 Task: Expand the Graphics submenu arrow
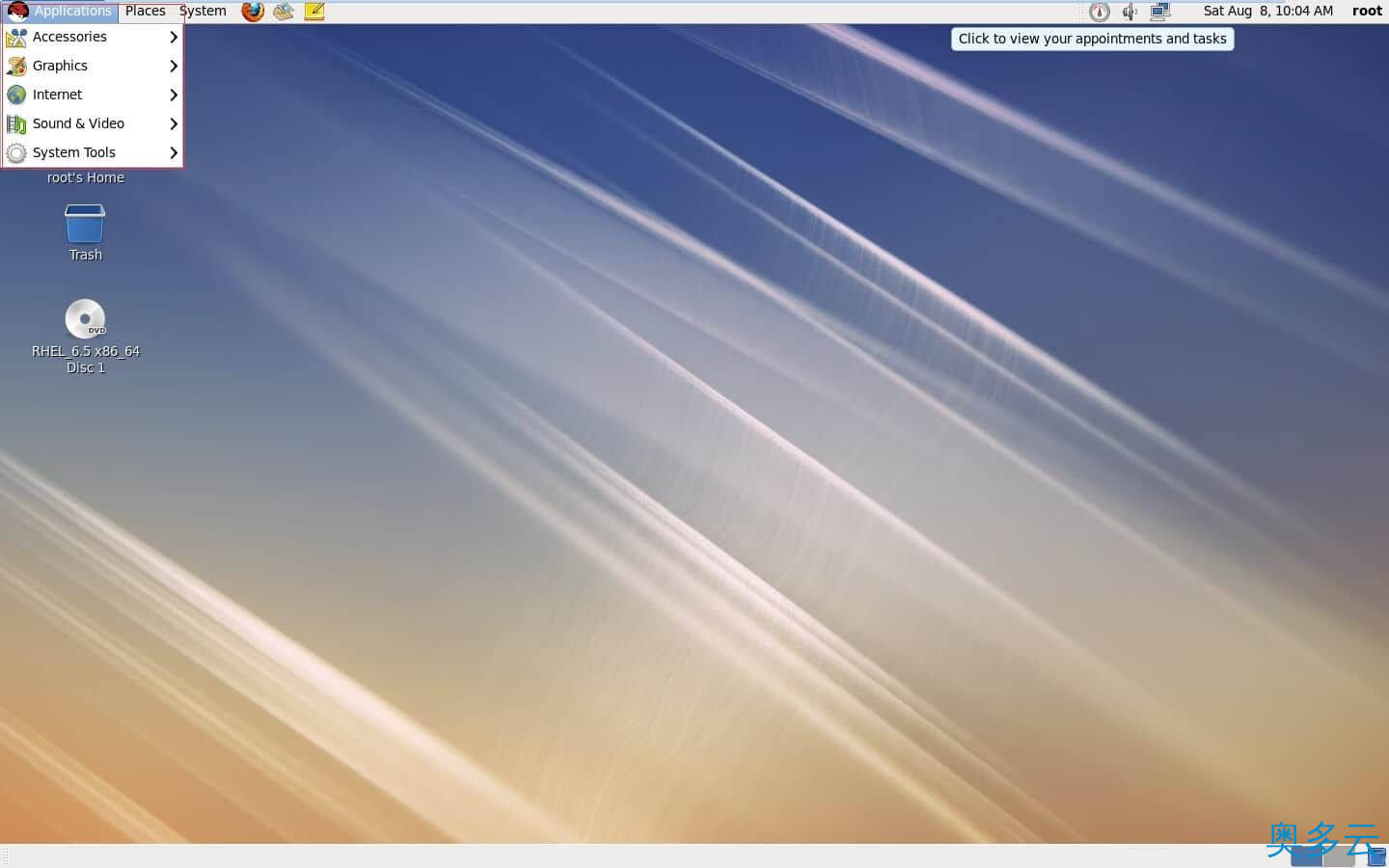pos(174,67)
